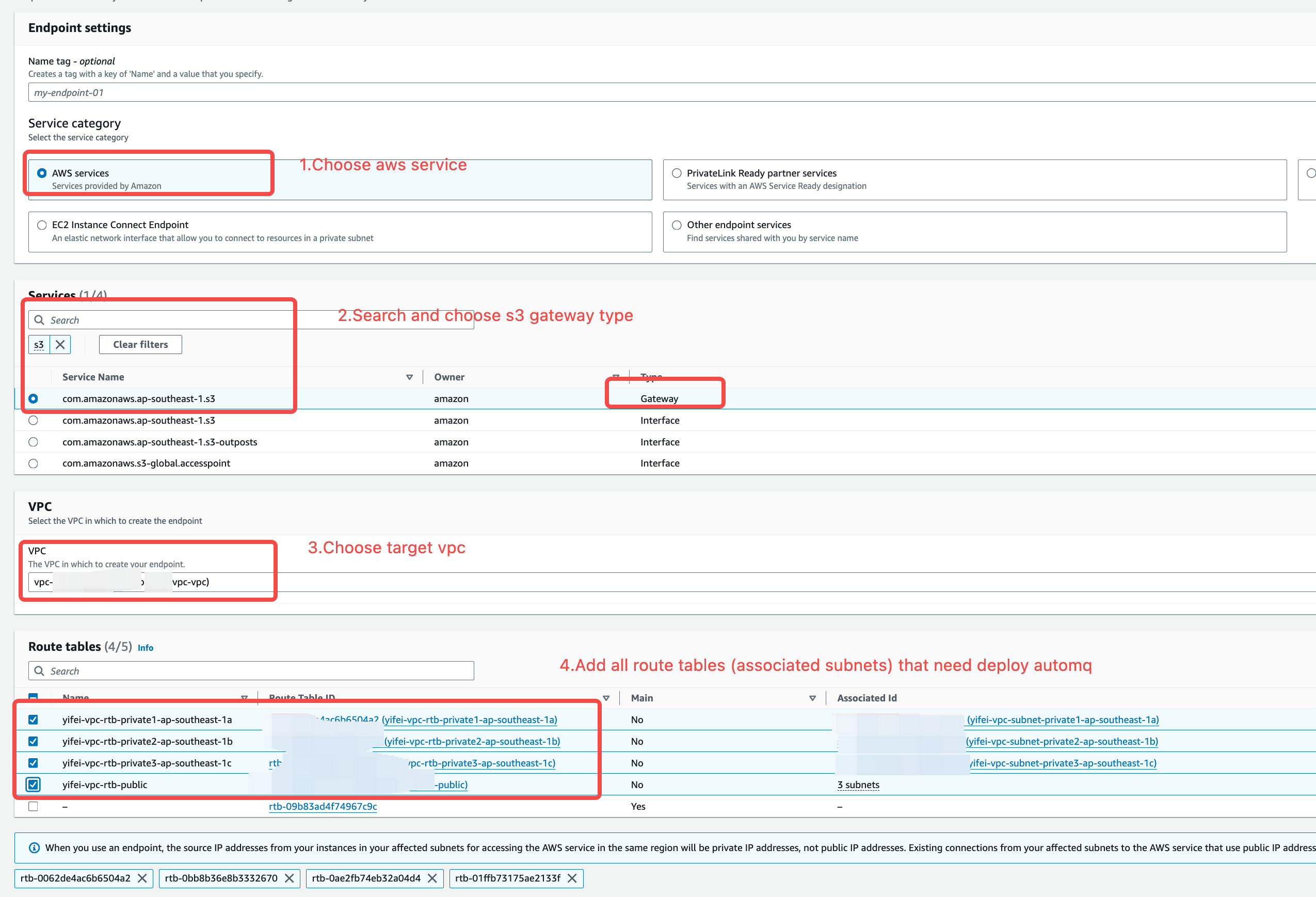Open Route tables Info link

click(x=145, y=648)
